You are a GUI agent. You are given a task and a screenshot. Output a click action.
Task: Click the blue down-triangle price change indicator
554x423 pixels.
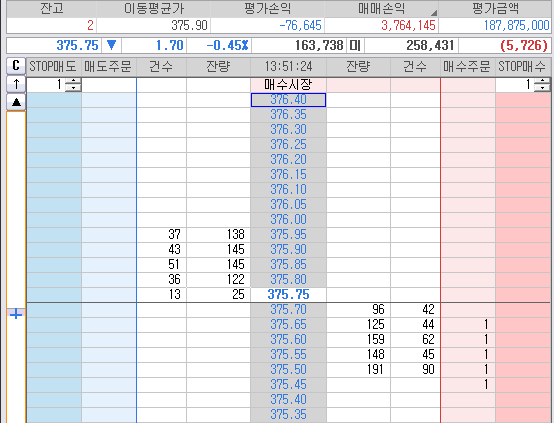(112, 45)
